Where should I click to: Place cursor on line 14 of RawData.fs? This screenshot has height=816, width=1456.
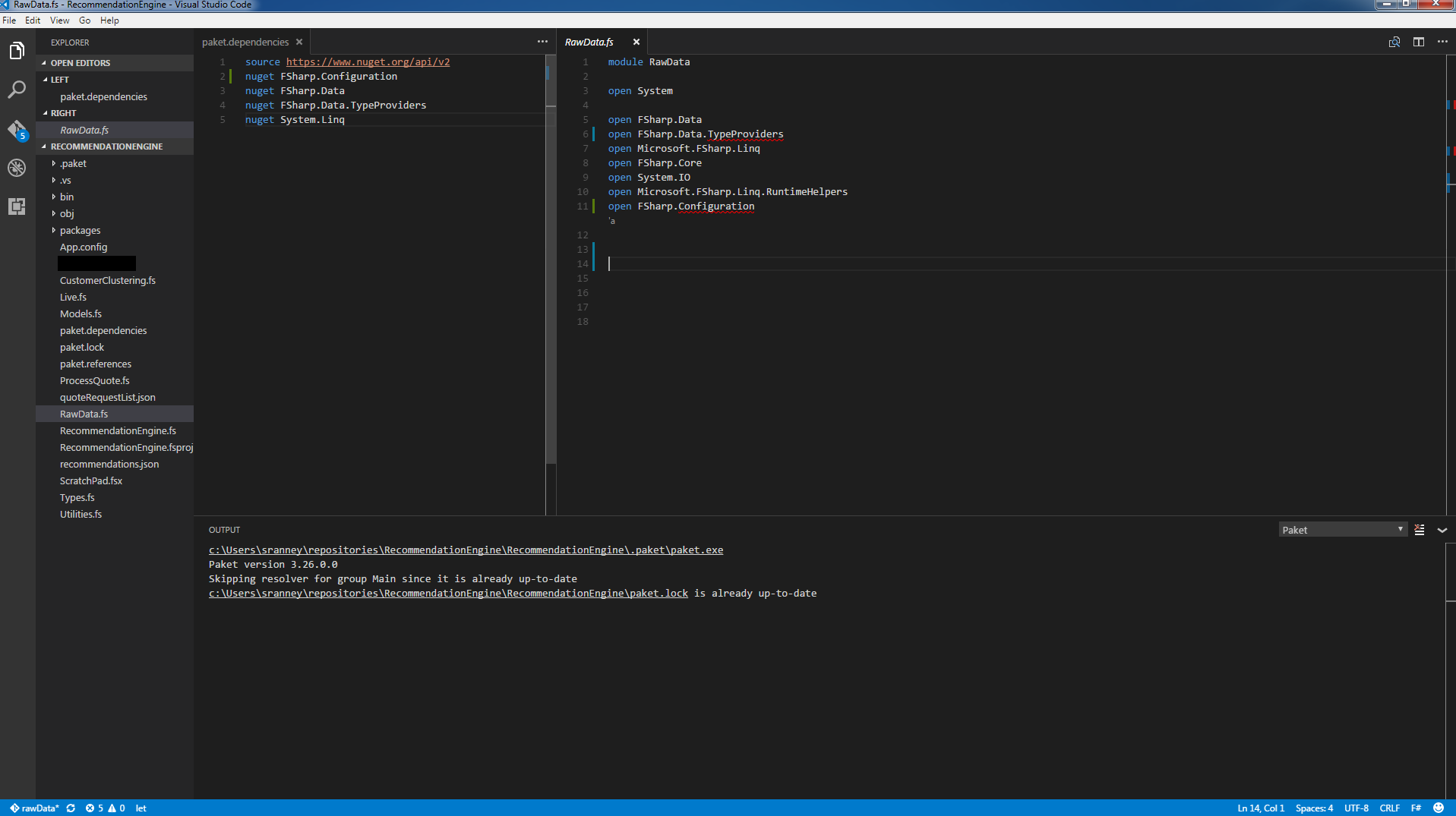[x=1025, y=264]
